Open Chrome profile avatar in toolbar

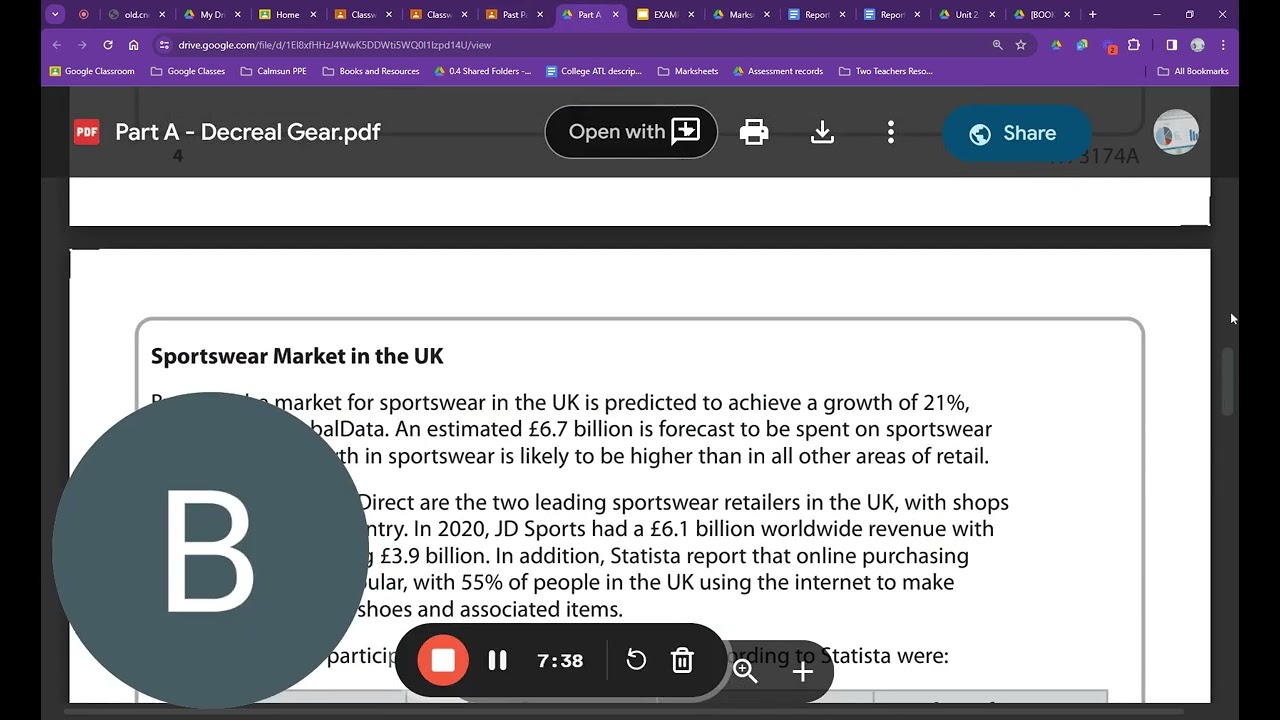pos(1198,45)
